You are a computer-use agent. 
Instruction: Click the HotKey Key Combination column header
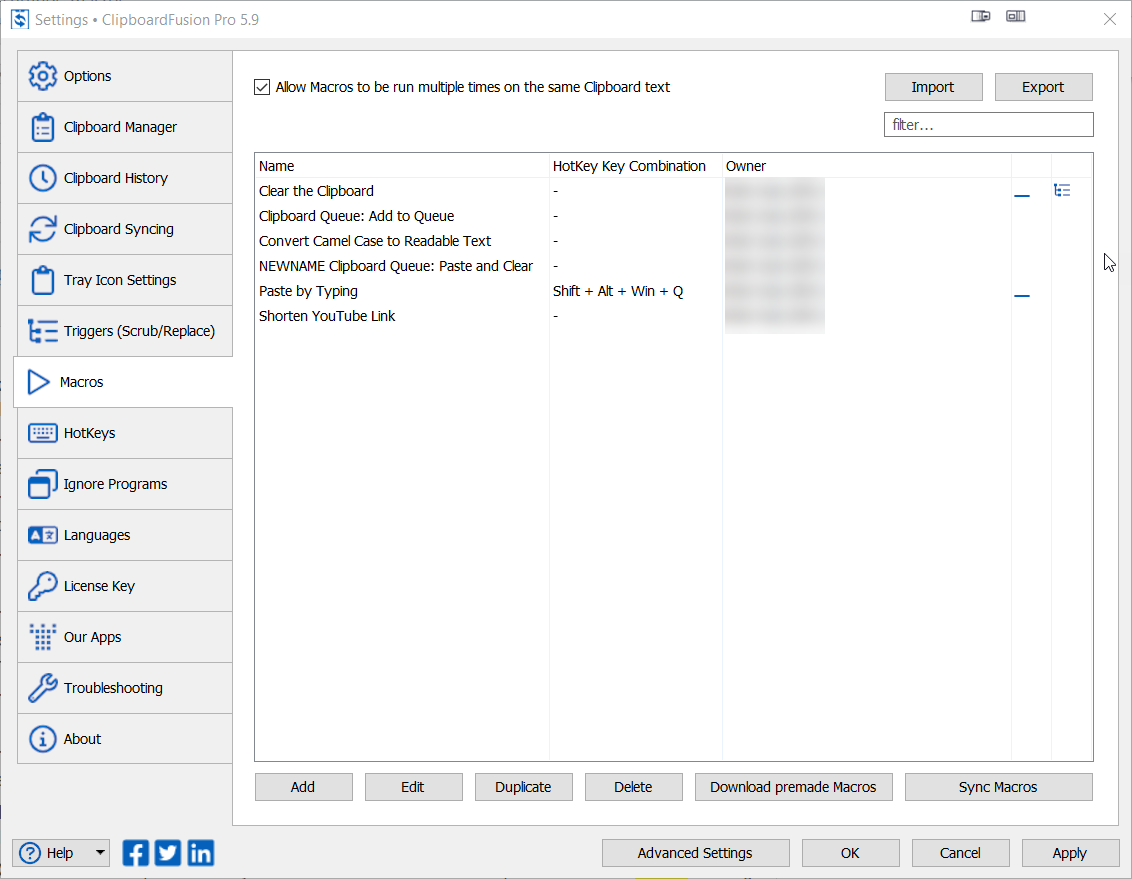click(x=636, y=166)
